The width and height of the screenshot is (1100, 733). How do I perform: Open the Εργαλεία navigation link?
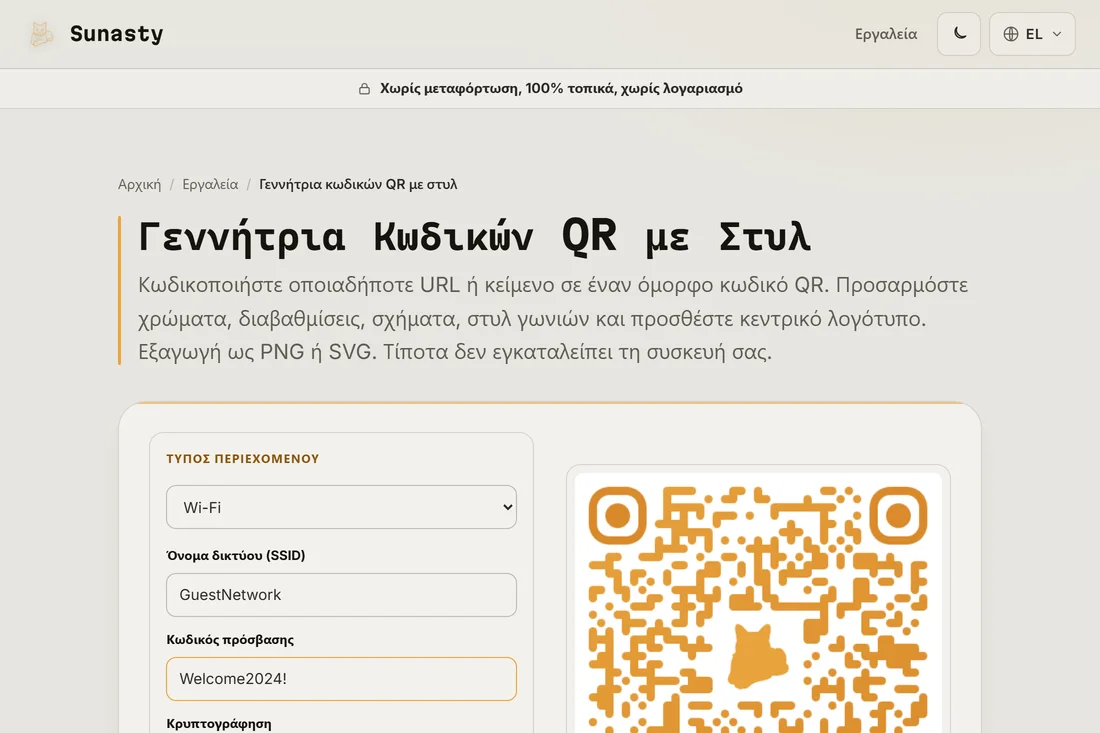[x=885, y=34]
